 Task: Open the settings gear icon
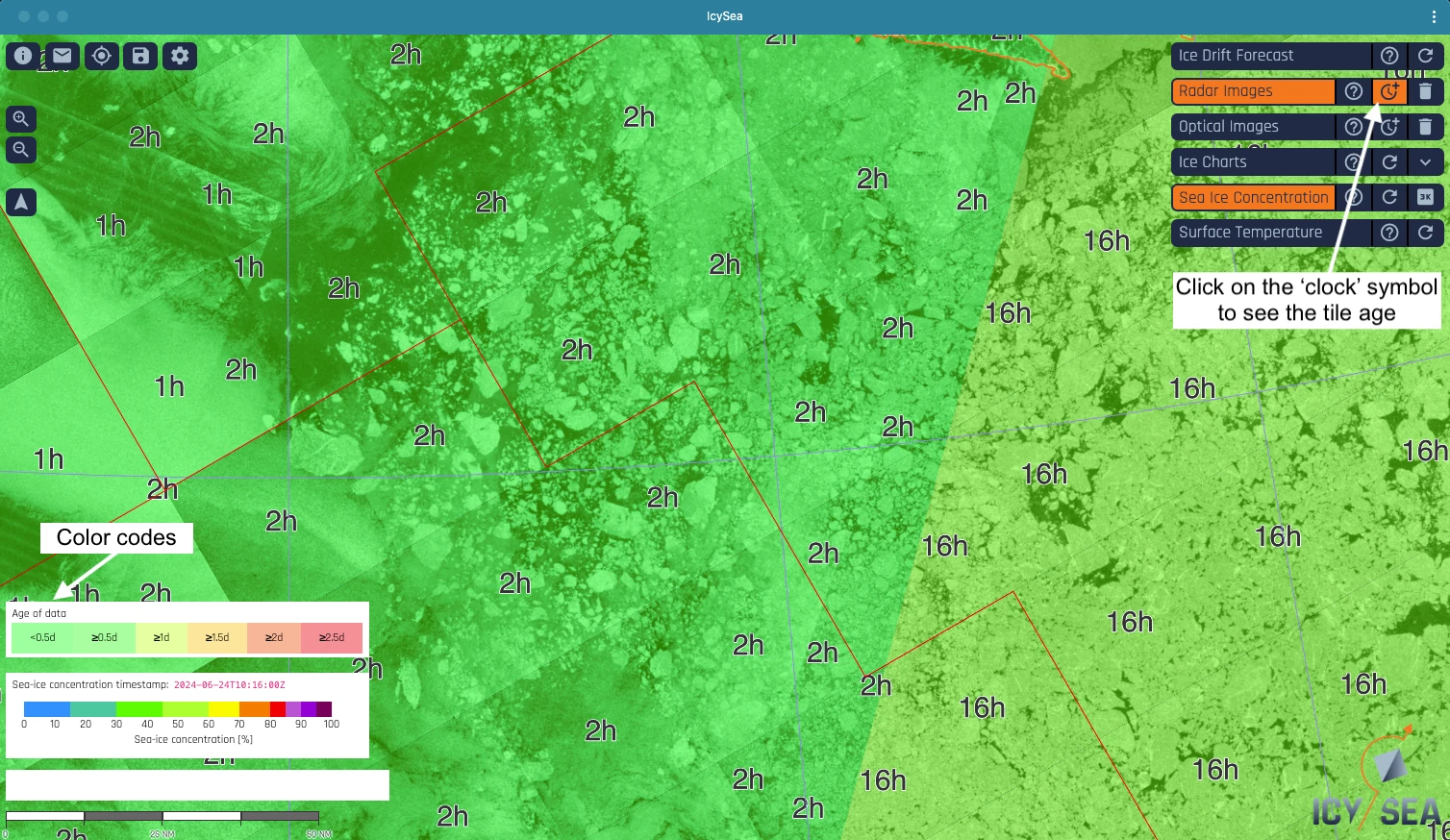click(179, 56)
